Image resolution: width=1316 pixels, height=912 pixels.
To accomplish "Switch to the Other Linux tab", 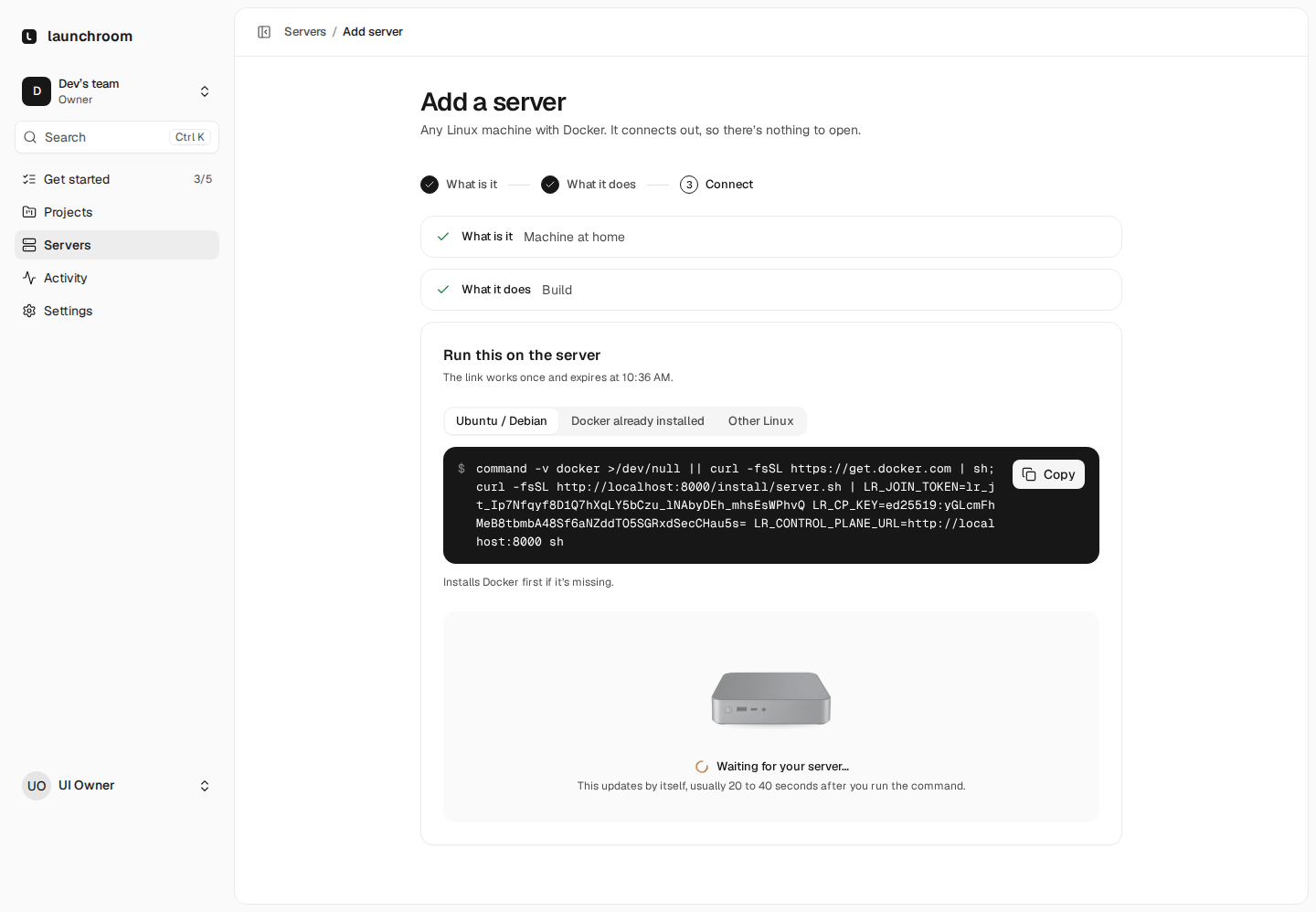I will click(x=760, y=421).
